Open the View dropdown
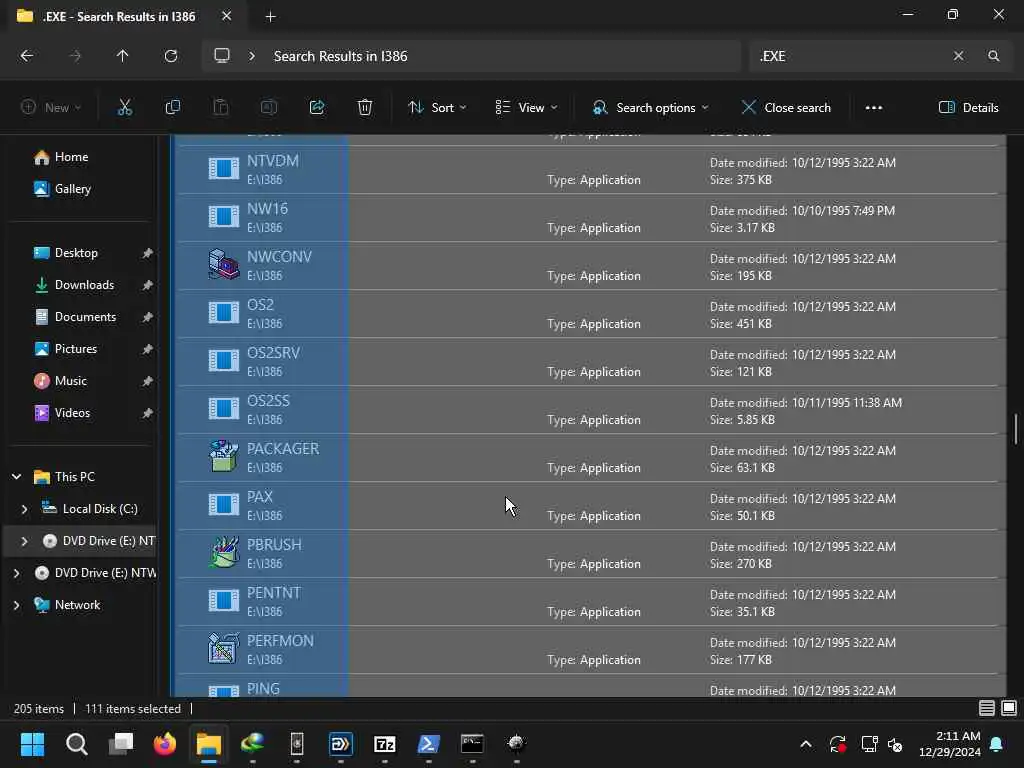 [x=526, y=108]
